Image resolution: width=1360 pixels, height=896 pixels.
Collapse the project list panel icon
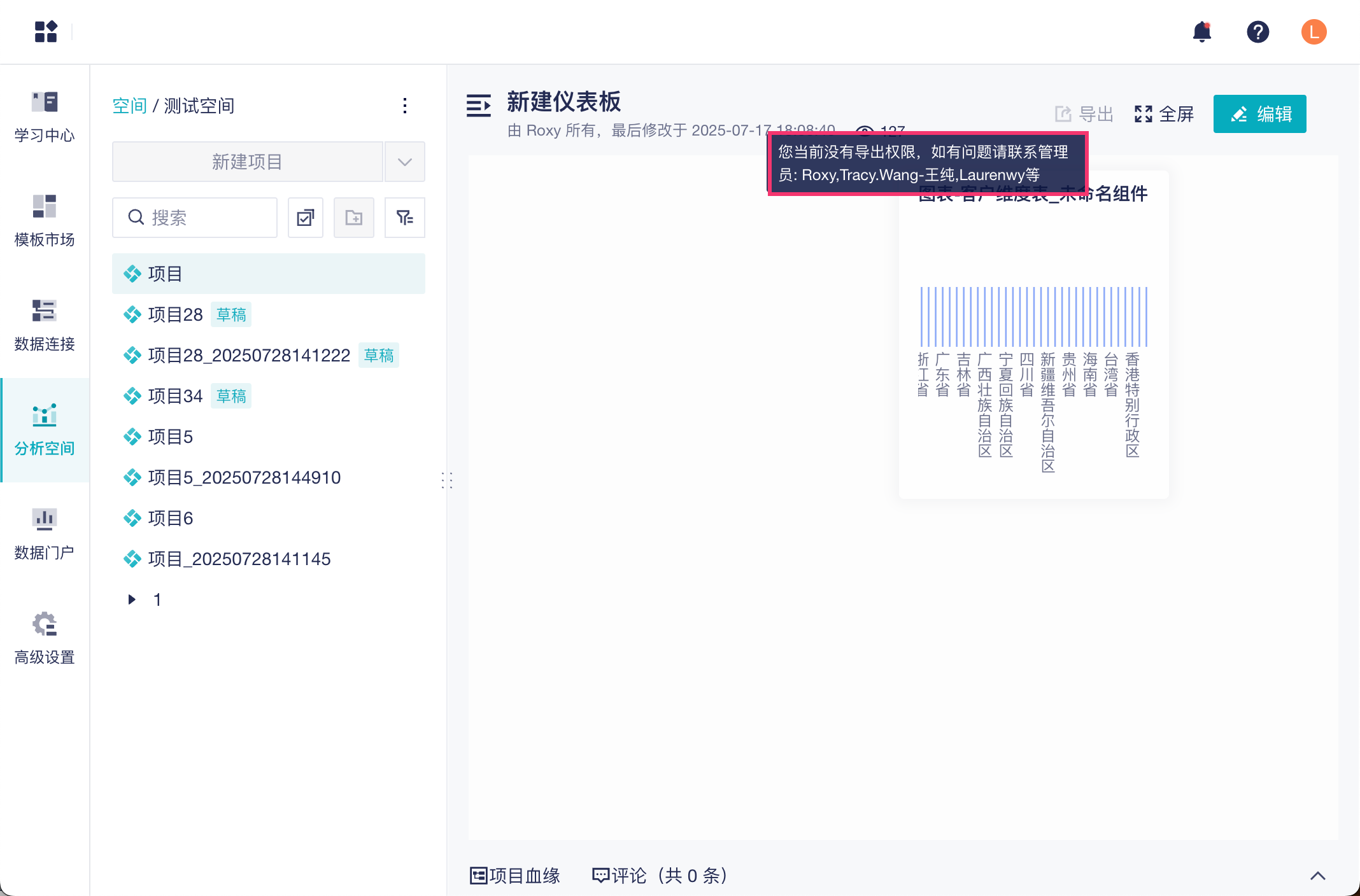(x=479, y=106)
